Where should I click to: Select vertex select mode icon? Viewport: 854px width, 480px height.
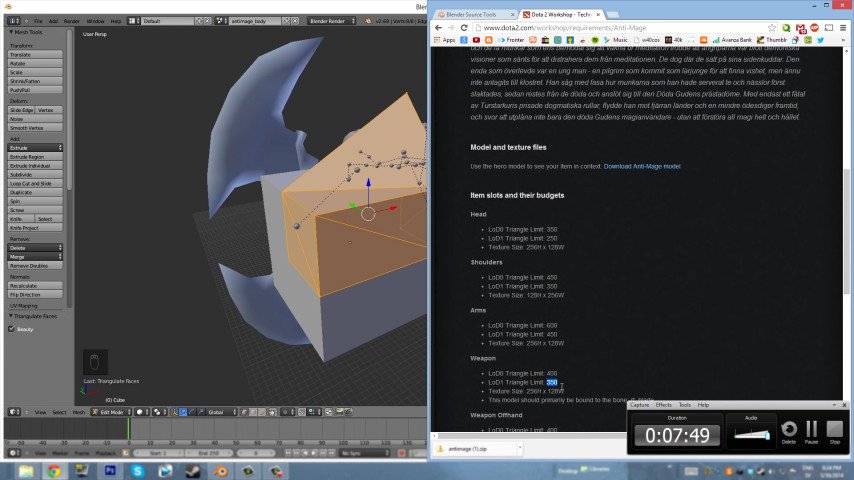(x=244, y=412)
